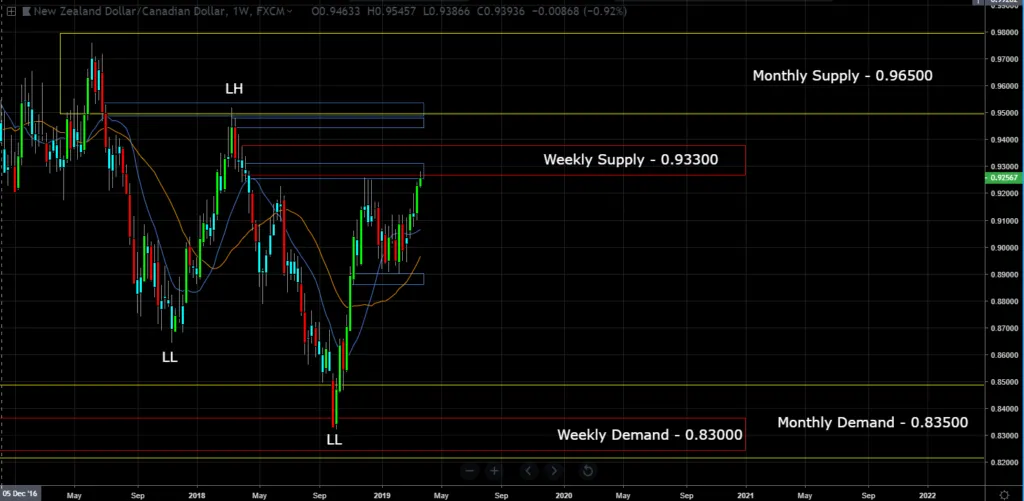Click the 0.82000 price axis label
Image resolution: width=1024 pixels, height=501 pixels.
click(x=1006, y=462)
